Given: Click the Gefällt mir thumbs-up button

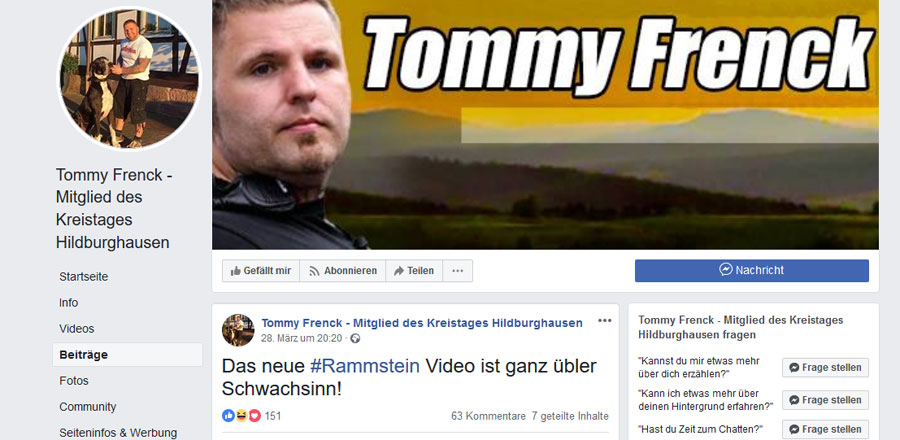Looking at the screenshot, I should (261, 271).
